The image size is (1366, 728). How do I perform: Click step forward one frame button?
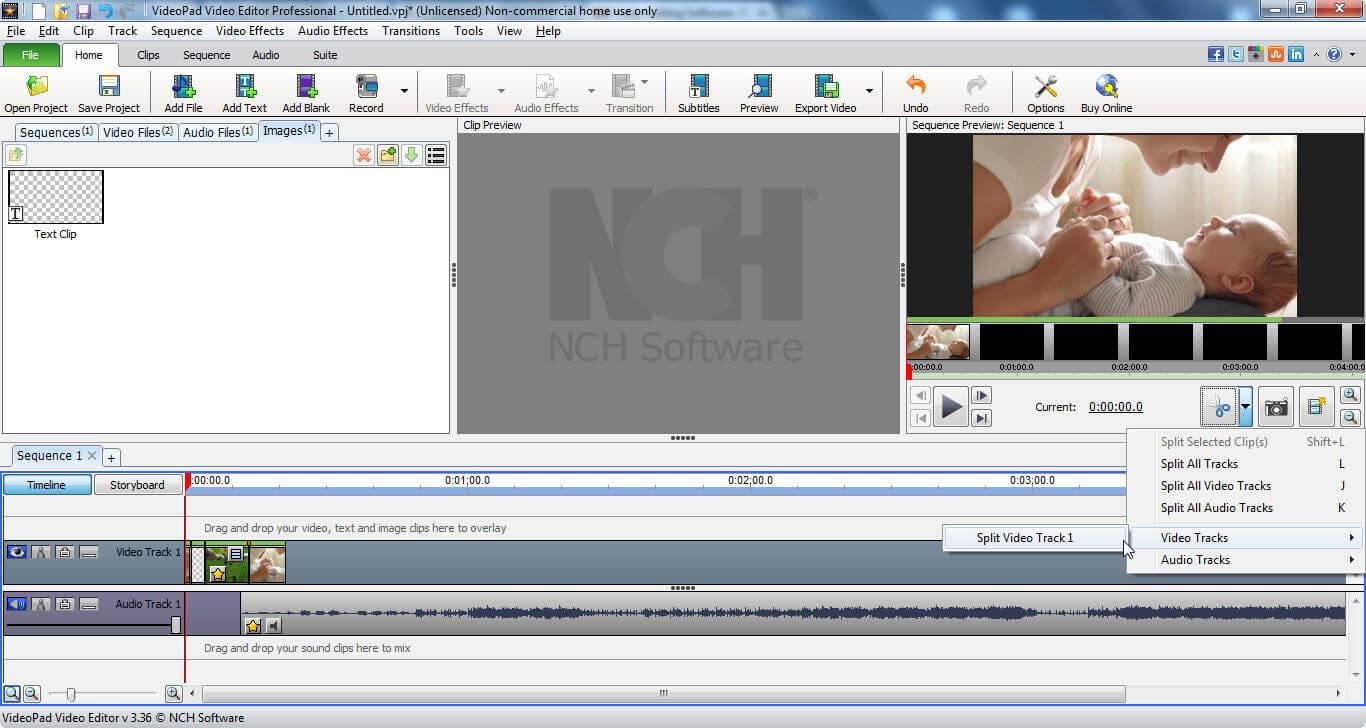[982, 396]
